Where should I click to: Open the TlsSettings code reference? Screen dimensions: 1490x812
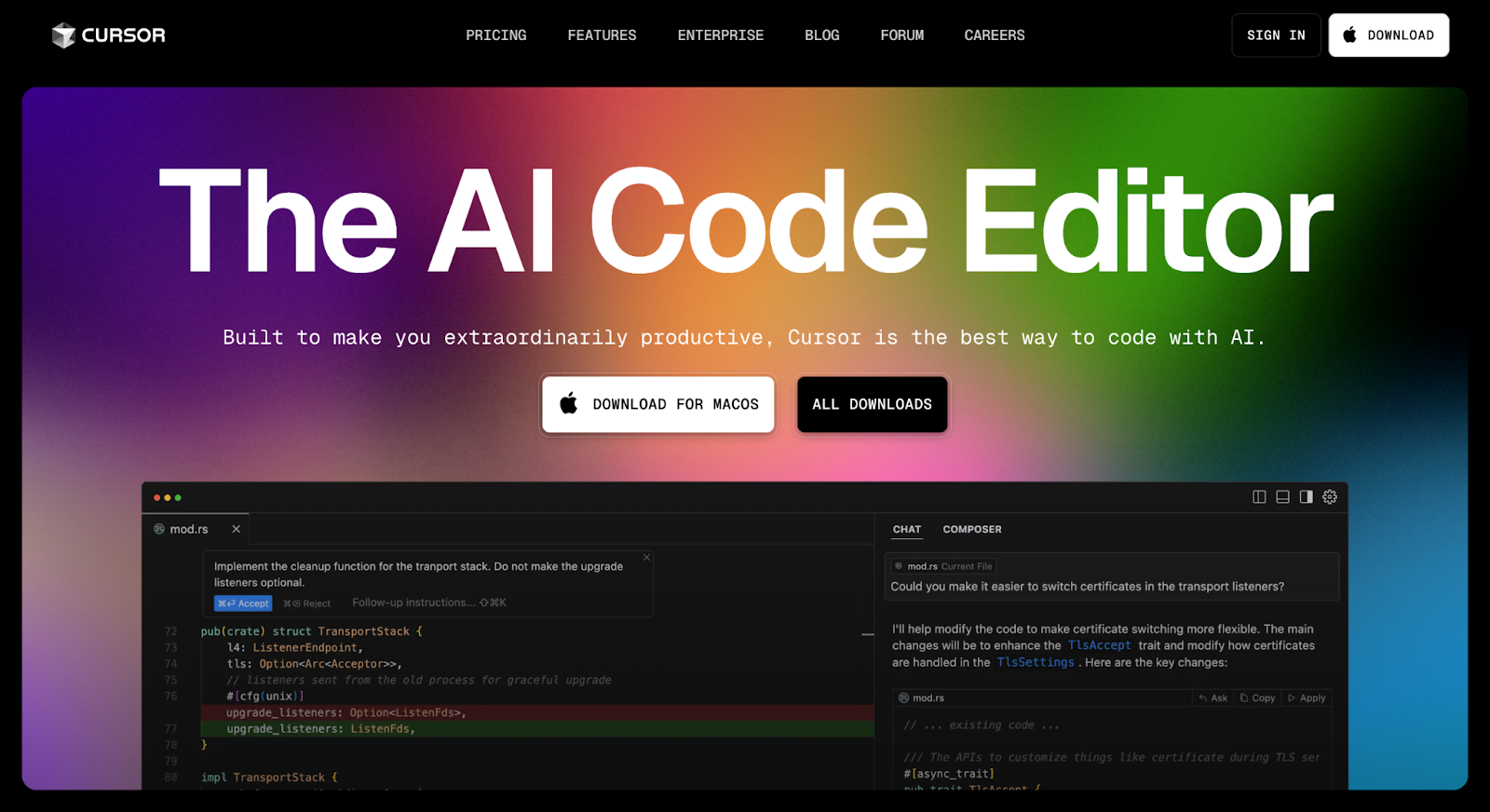(x=1036, y=662)
